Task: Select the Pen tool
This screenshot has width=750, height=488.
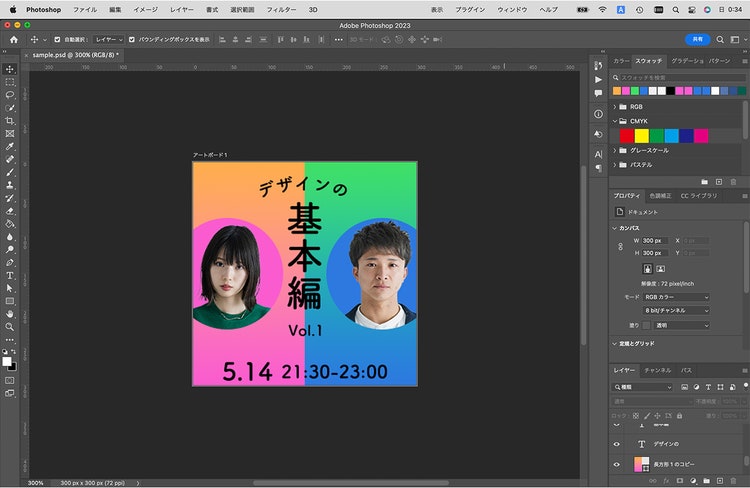Action: (10, 263)
